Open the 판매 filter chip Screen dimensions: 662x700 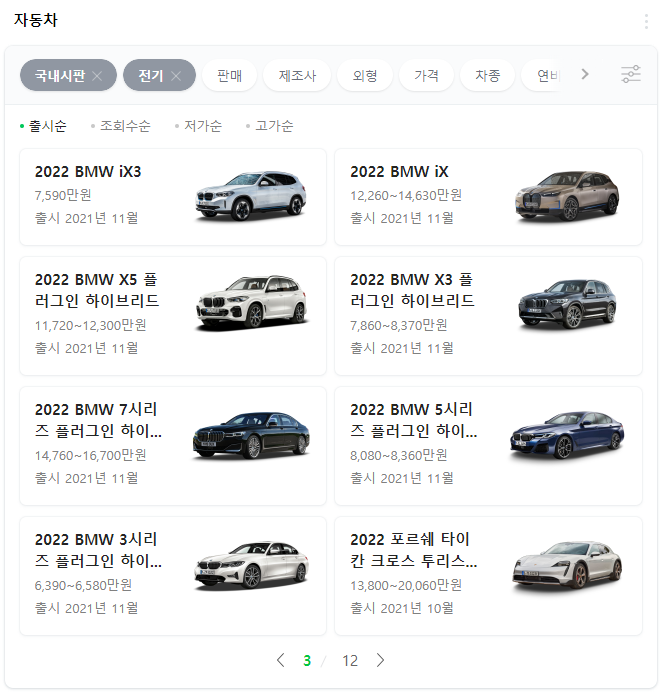point(229,75)
